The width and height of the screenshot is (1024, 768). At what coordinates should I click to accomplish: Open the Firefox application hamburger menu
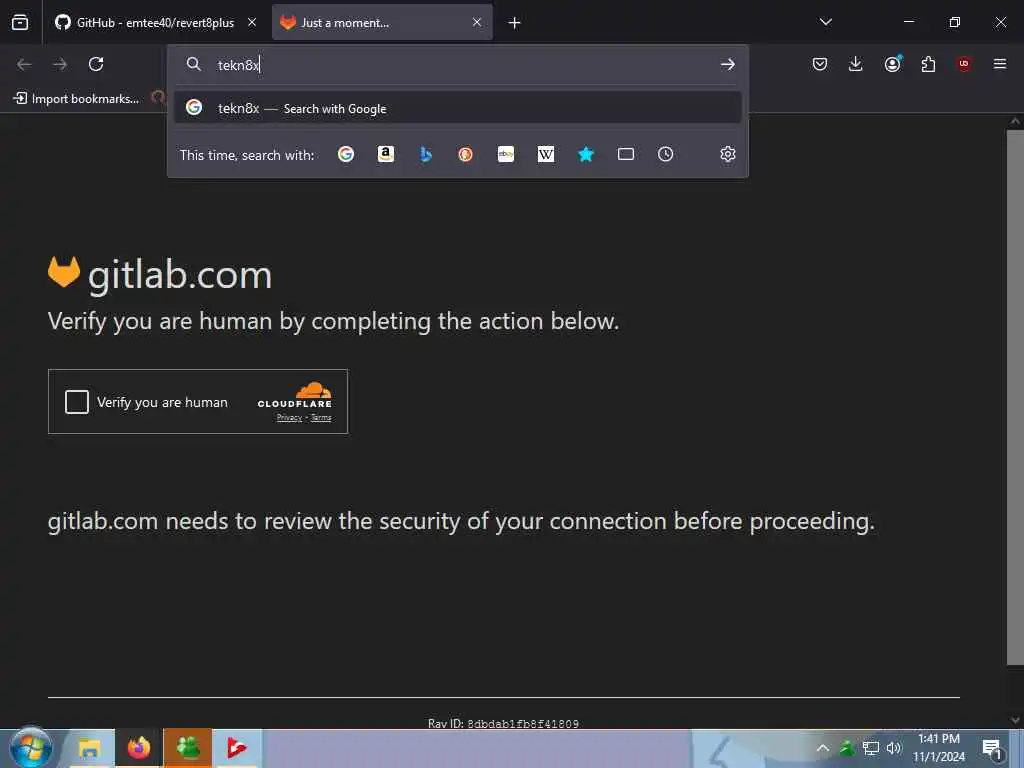[x=1000, y=64]
